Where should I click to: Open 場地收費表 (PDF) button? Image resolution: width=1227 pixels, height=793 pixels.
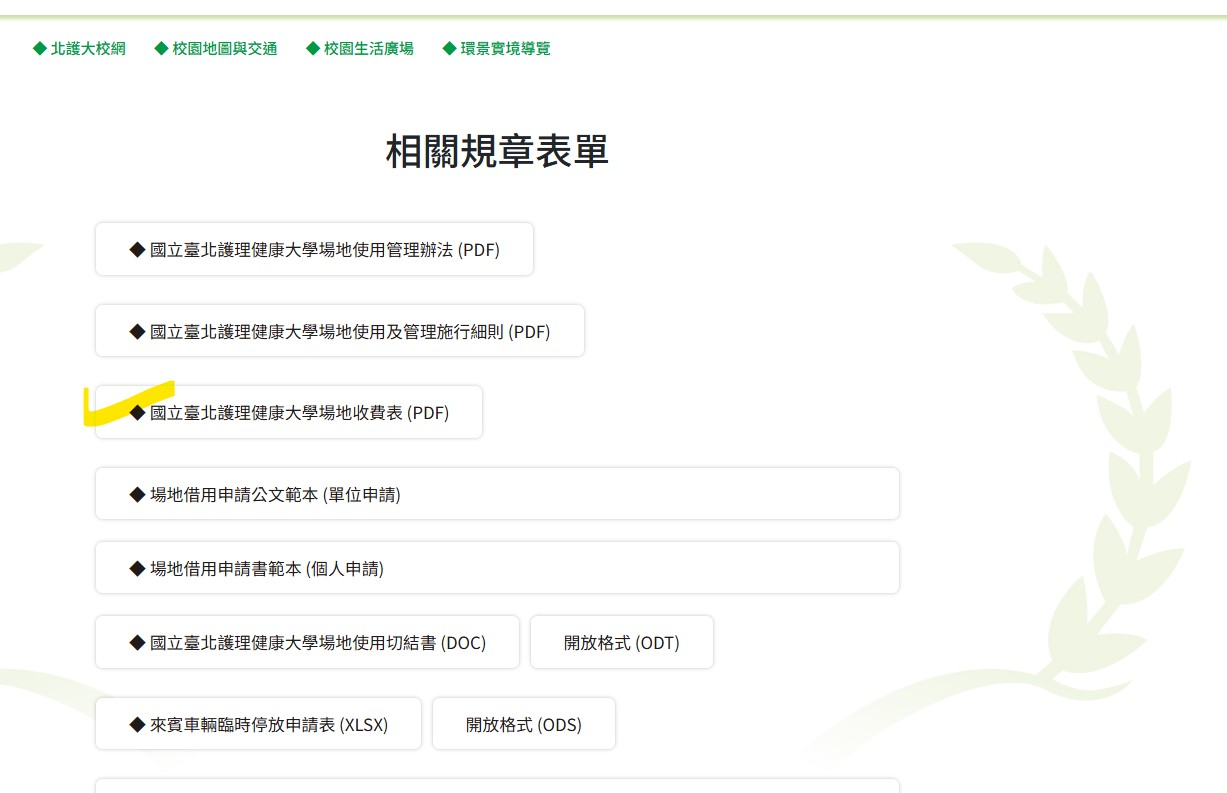tap(289, 412)
